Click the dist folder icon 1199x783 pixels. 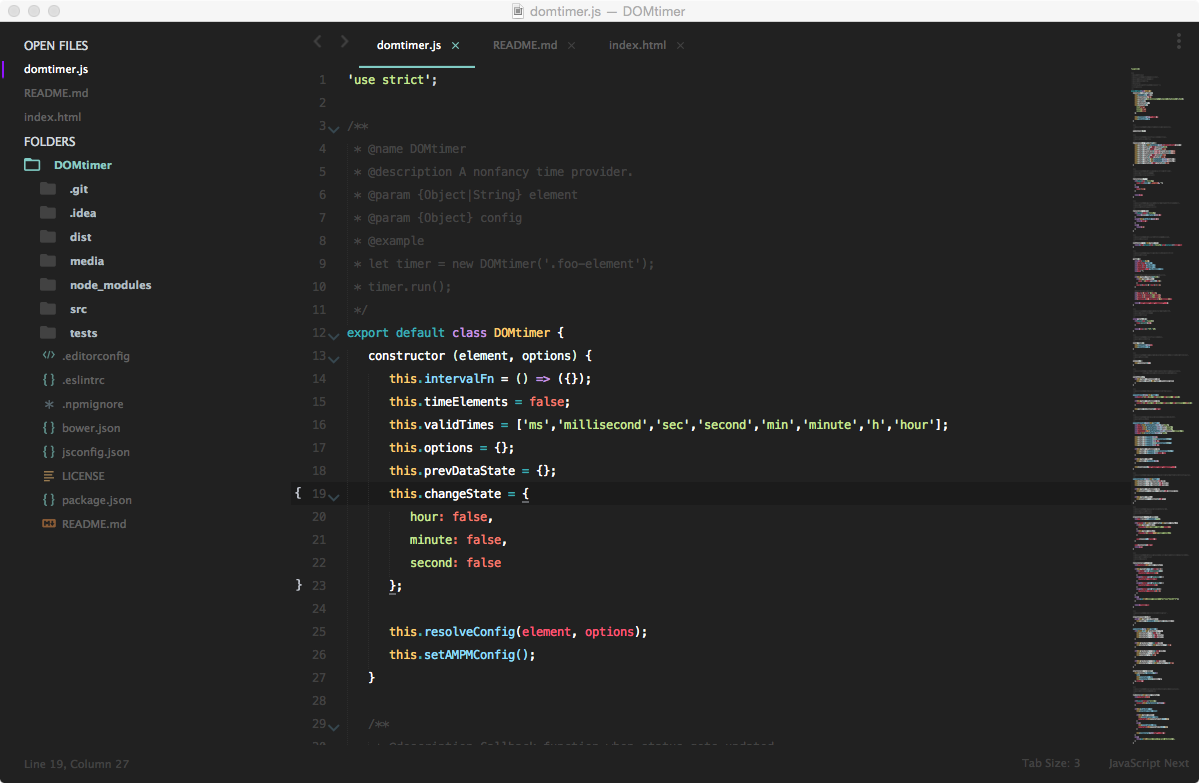(48, 237)
